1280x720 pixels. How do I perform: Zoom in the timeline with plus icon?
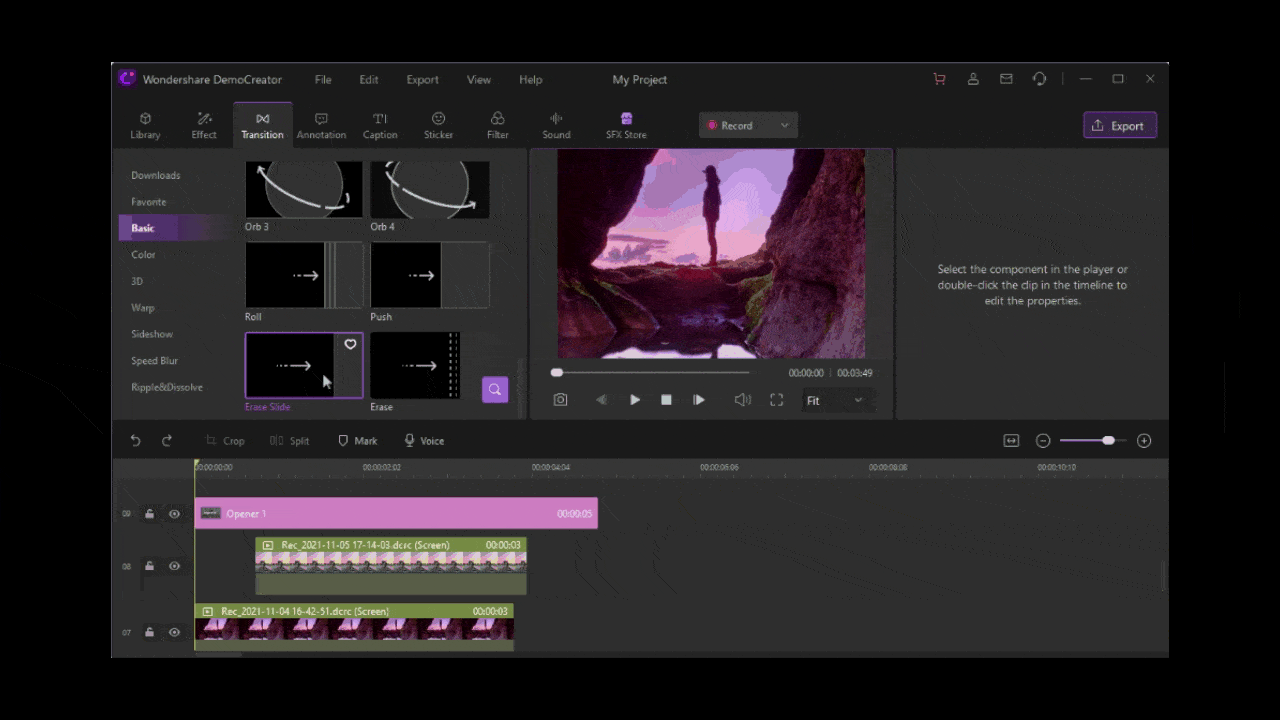click(x=1144, y=441)
